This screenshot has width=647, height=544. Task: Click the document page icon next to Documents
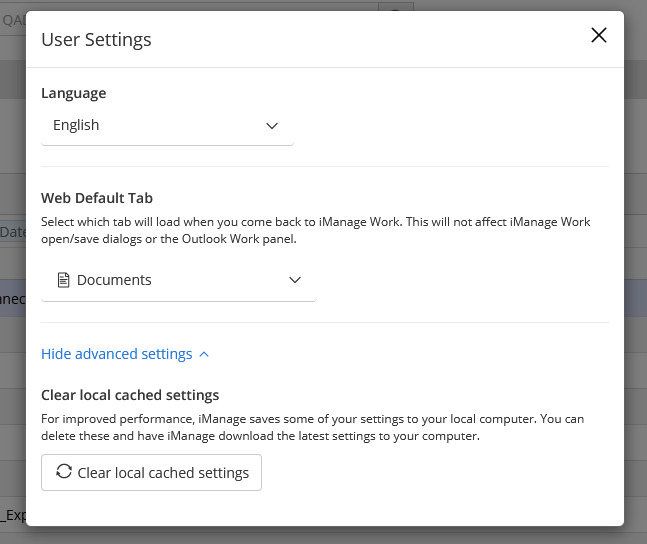point(63,281)
